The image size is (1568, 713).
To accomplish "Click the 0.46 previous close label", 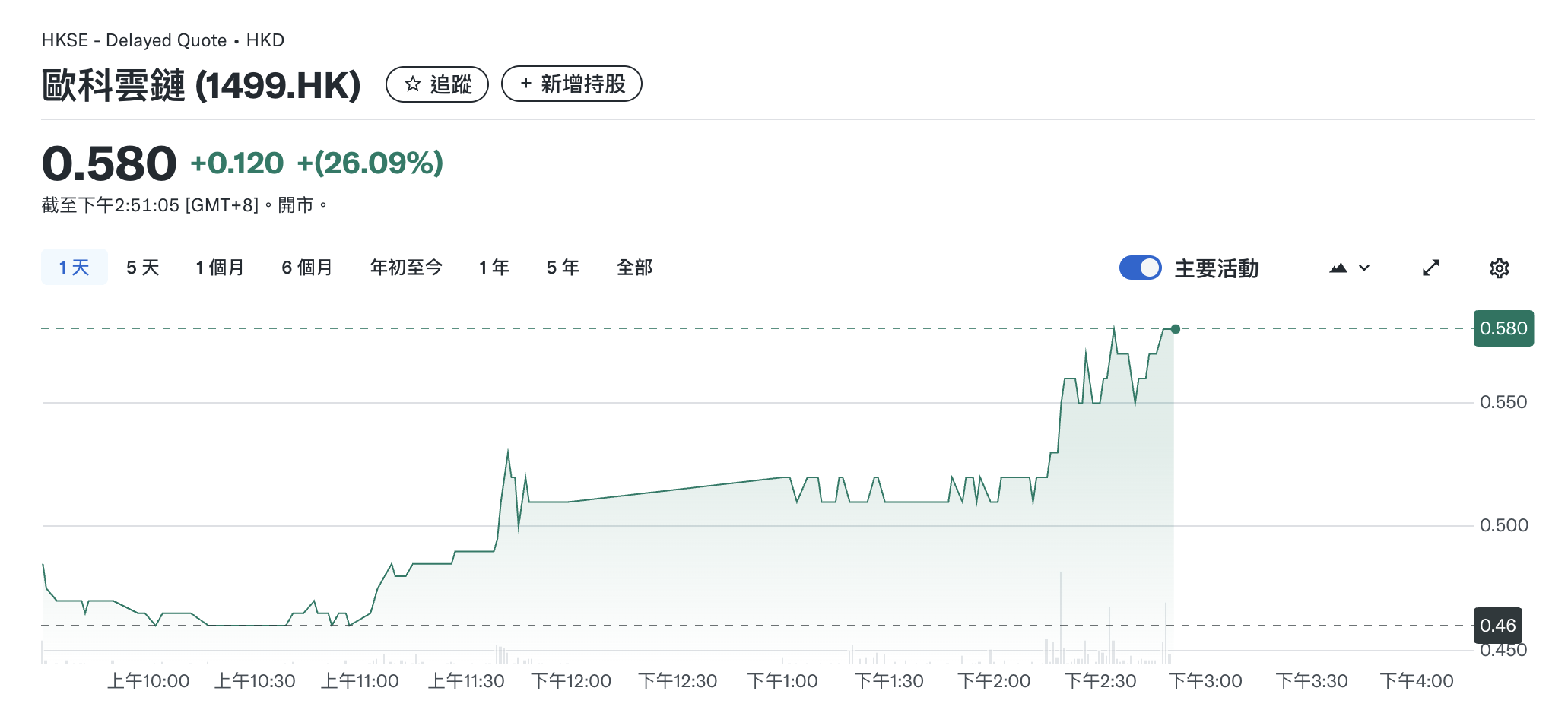I will point(1497,626).
